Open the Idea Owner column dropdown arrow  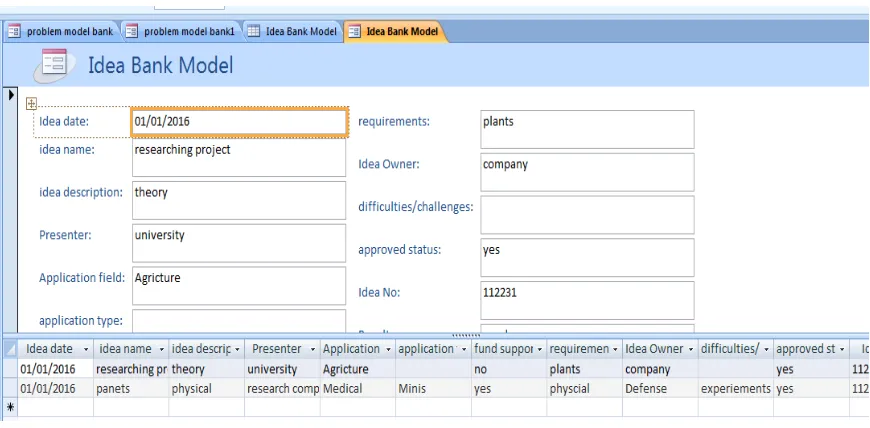coord(691,350)
